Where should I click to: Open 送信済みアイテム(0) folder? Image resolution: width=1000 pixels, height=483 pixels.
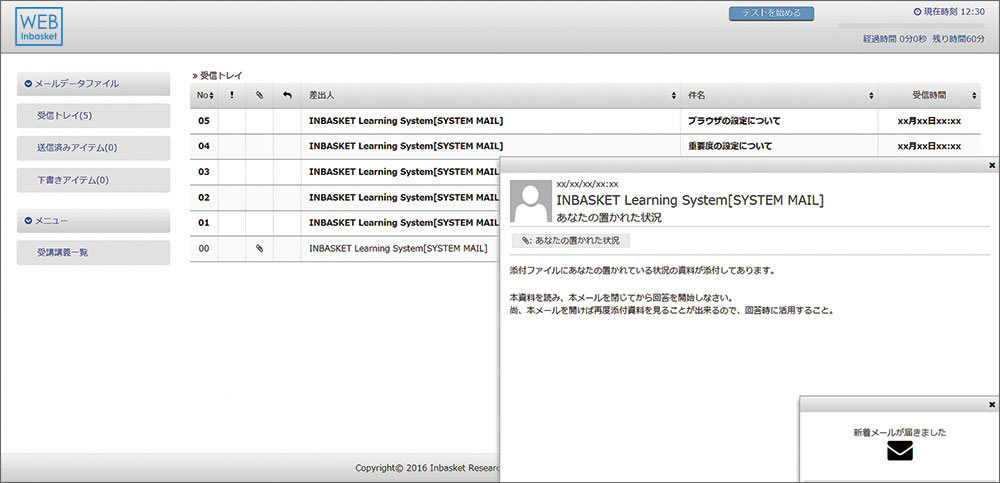(x=94, y=148)
